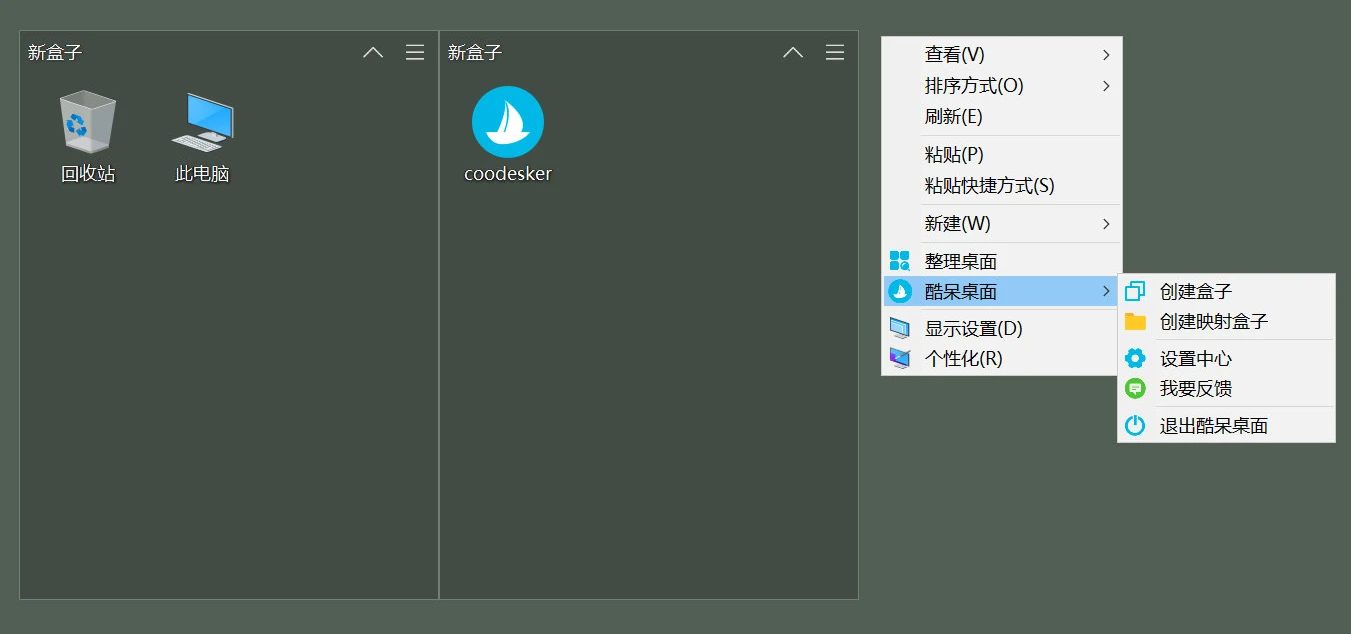The height and width of the screenshot is (634, 1351).
Task: Select the 创建盒子 icon
Action: tap(1135, 290)
